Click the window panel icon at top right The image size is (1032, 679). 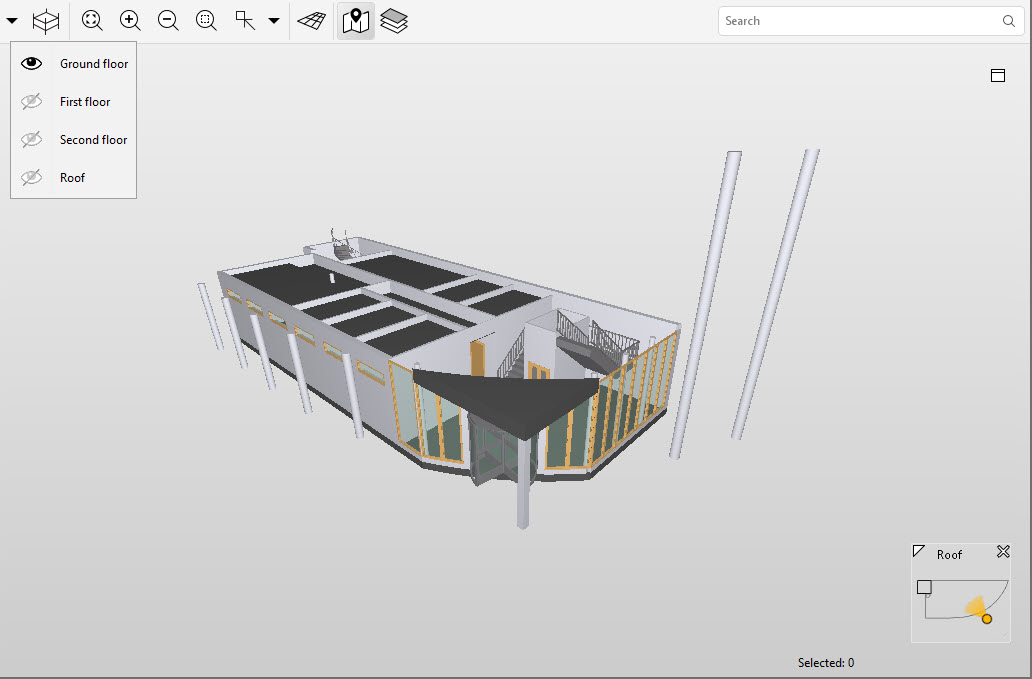coord(998,76)
